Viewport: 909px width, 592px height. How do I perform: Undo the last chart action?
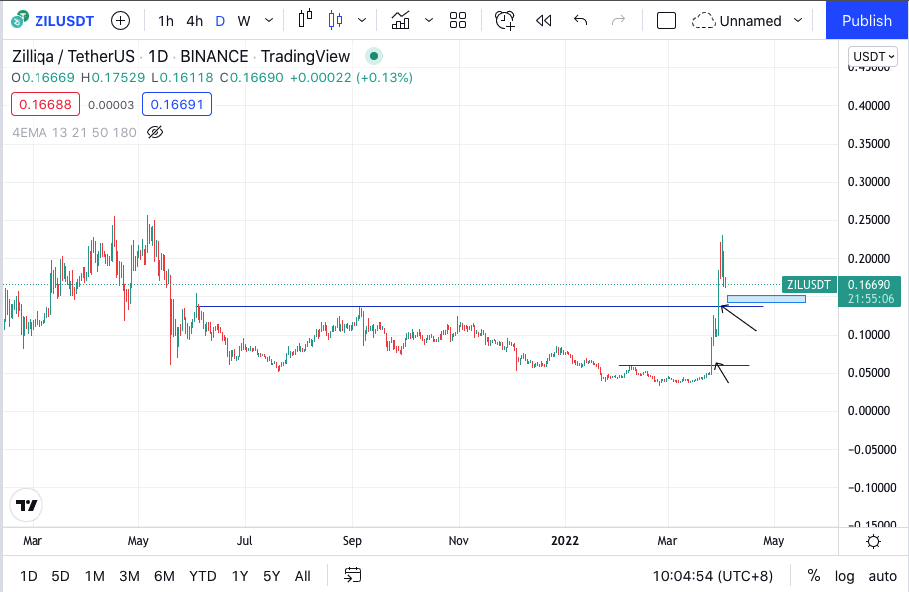tap(580, 21)
